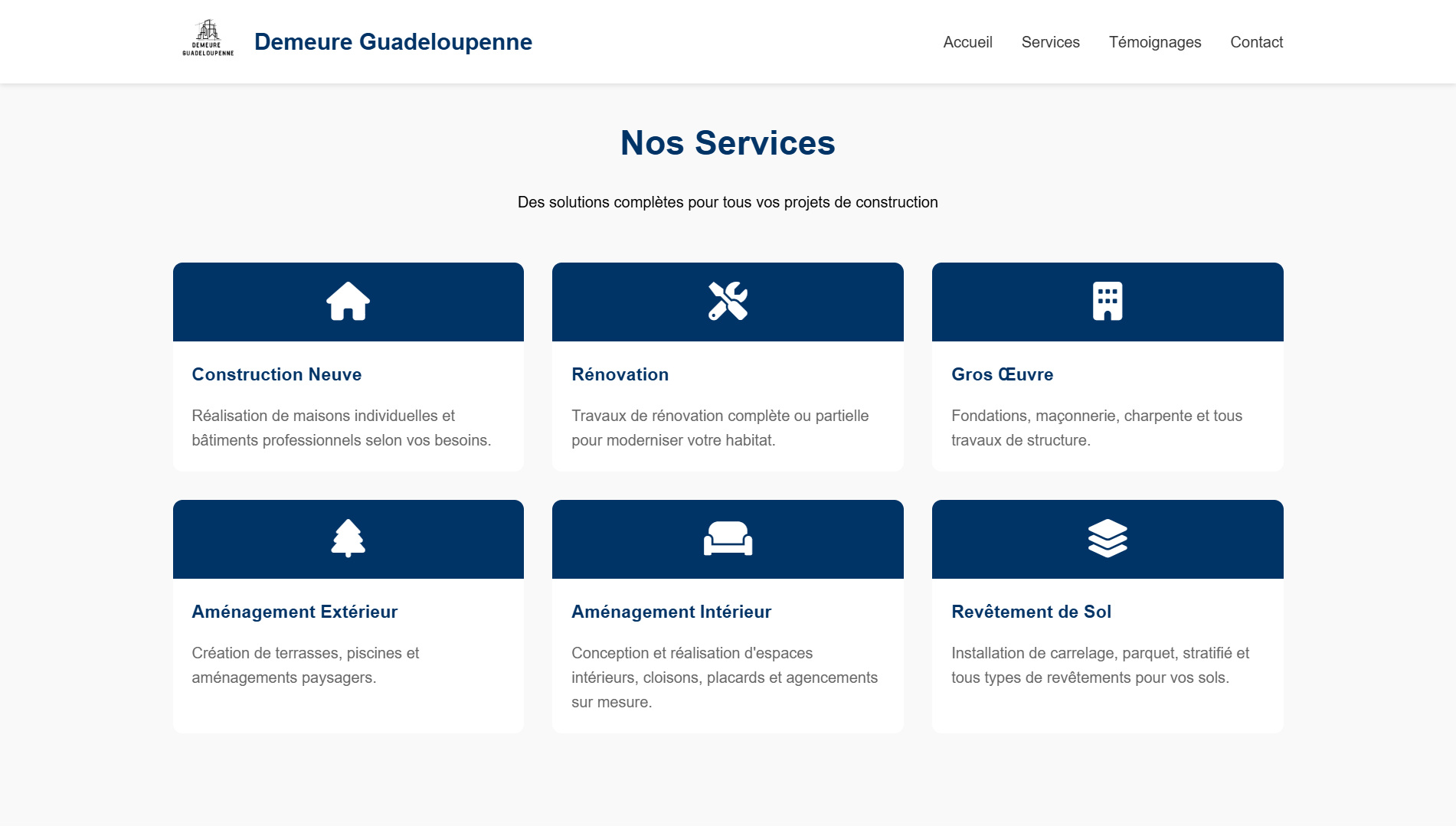Click description 'Installation de carrelage, parquet, stratifié'
The width and height of the screenshot is (1456, 826).
point(1100,665)
